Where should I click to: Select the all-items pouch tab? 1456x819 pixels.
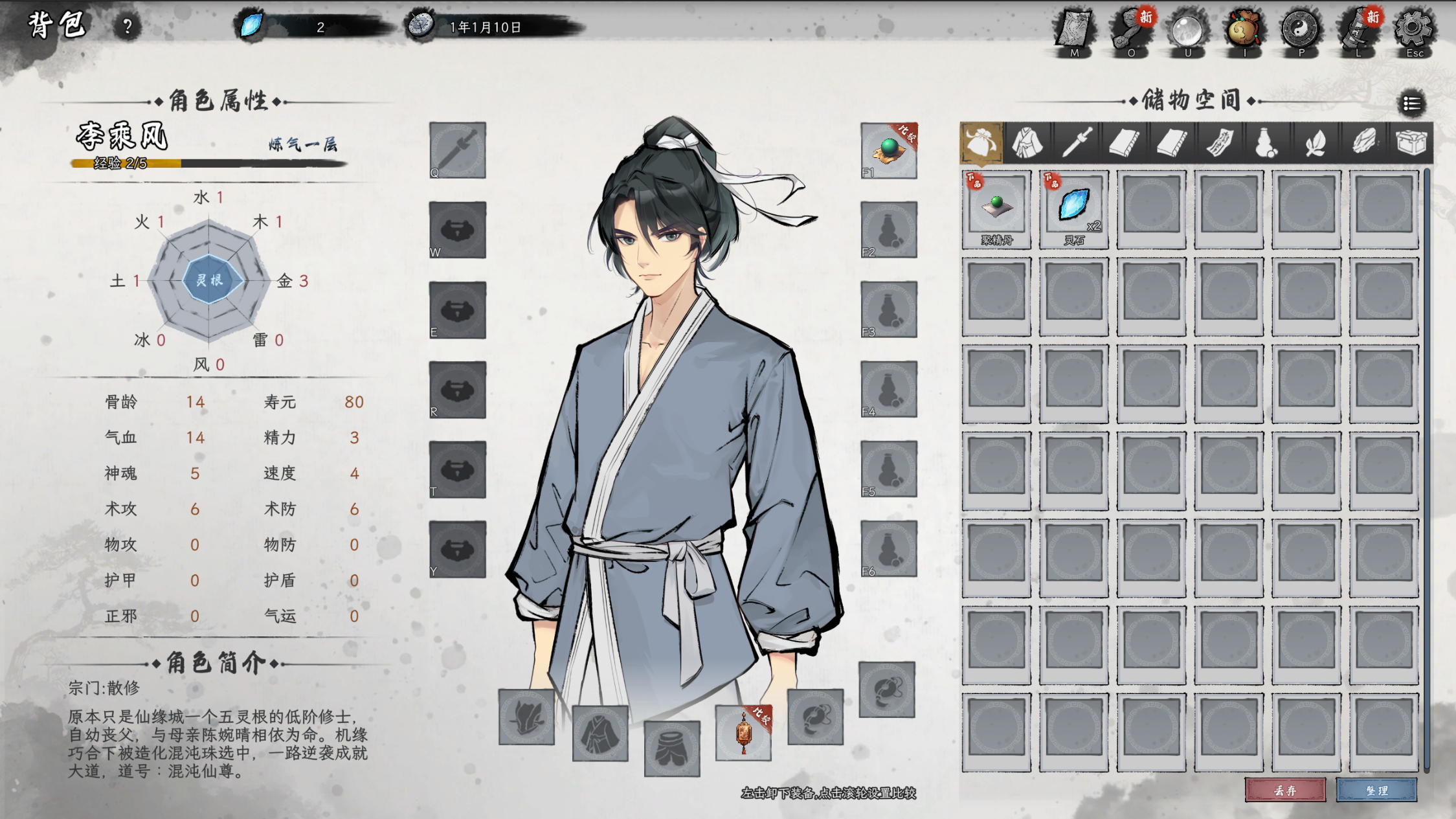[x=981, y=142]
